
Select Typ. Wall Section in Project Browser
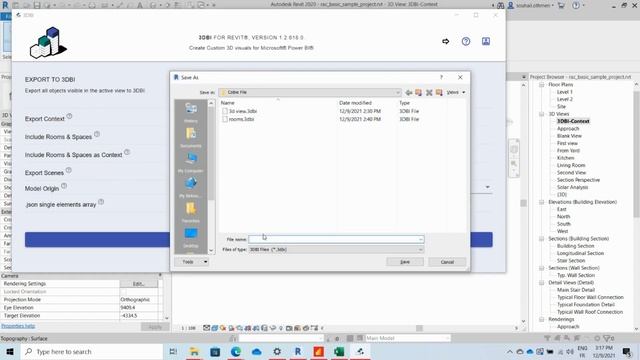pyautogui.click(x=576, y=276)
